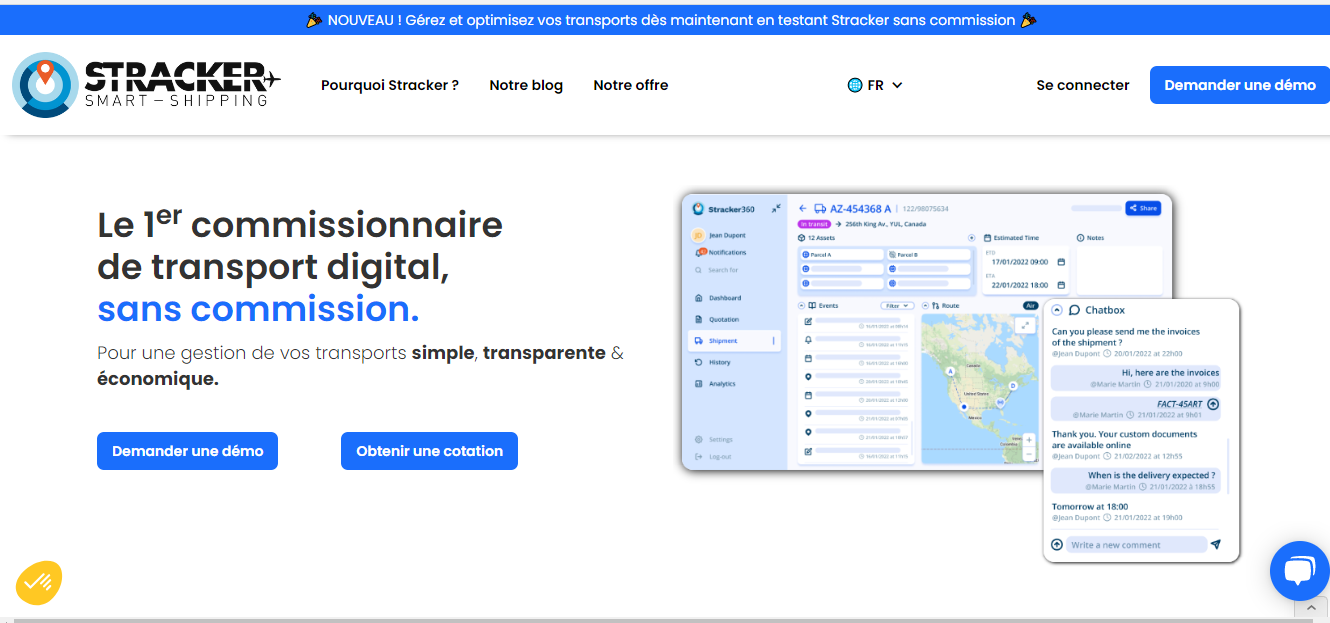Image resolution: width=1330 pixels, height=623 pixels.
Task: Click the Notifications bell in preview sidebar
Action: click(x=720, y=252)
